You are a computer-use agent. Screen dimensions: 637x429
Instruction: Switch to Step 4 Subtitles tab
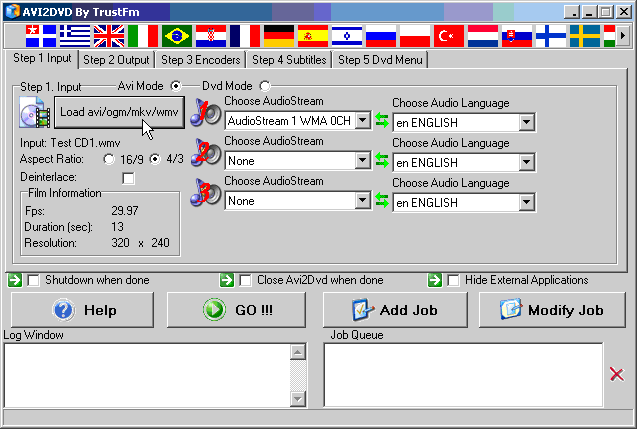point(289,60)
